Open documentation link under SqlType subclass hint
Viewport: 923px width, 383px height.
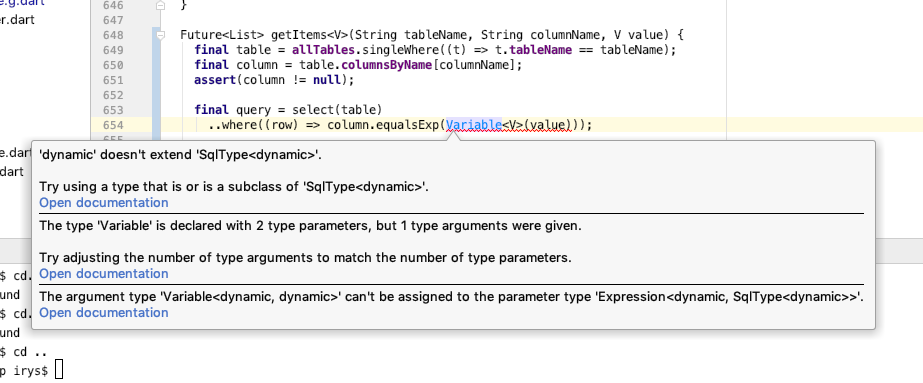(104, 203)
